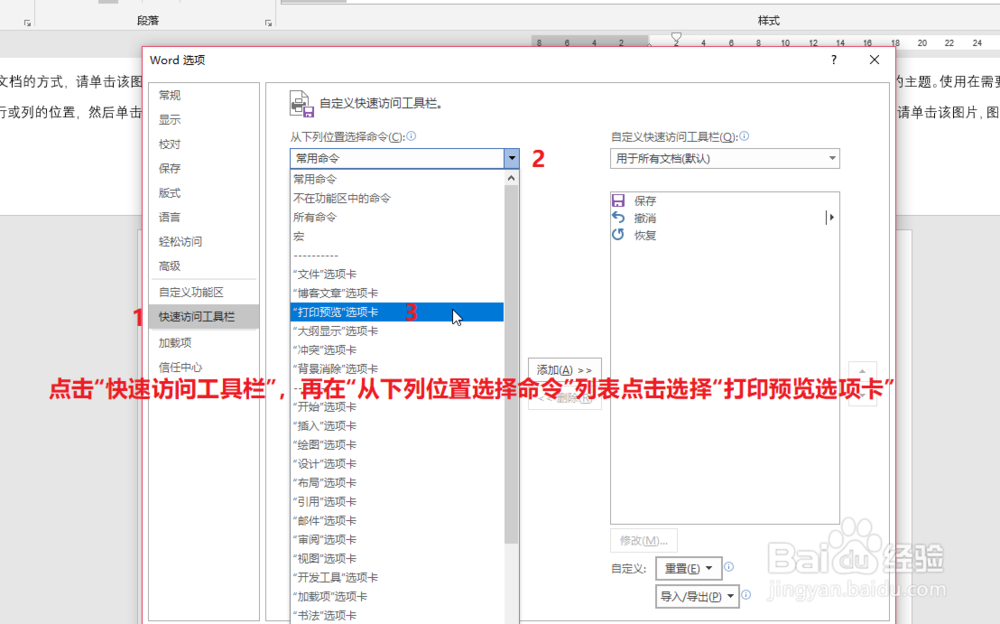Select the 语言 options category
Screen dimensions: 1000x624
tap(203, 217)
